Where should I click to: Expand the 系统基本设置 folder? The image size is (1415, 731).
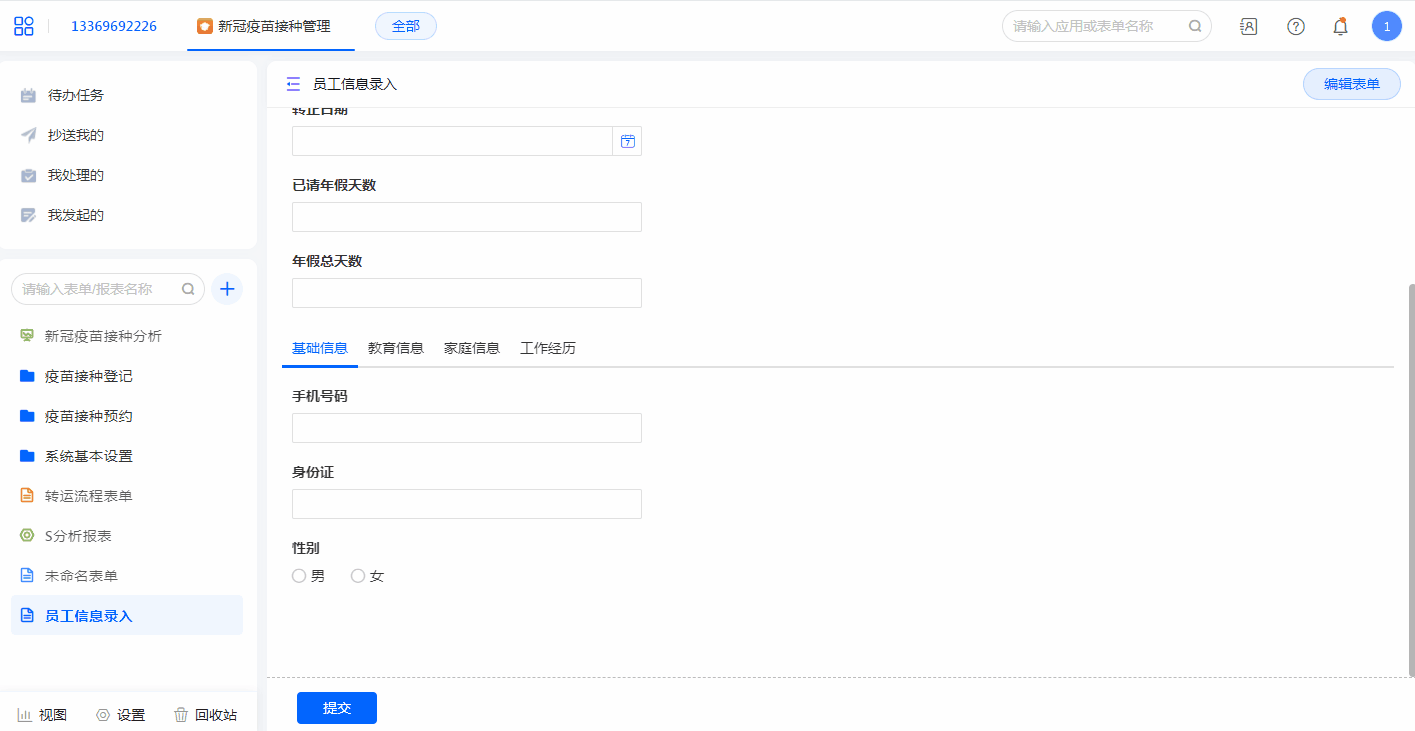pyautogui.click(x=88, y=456)
